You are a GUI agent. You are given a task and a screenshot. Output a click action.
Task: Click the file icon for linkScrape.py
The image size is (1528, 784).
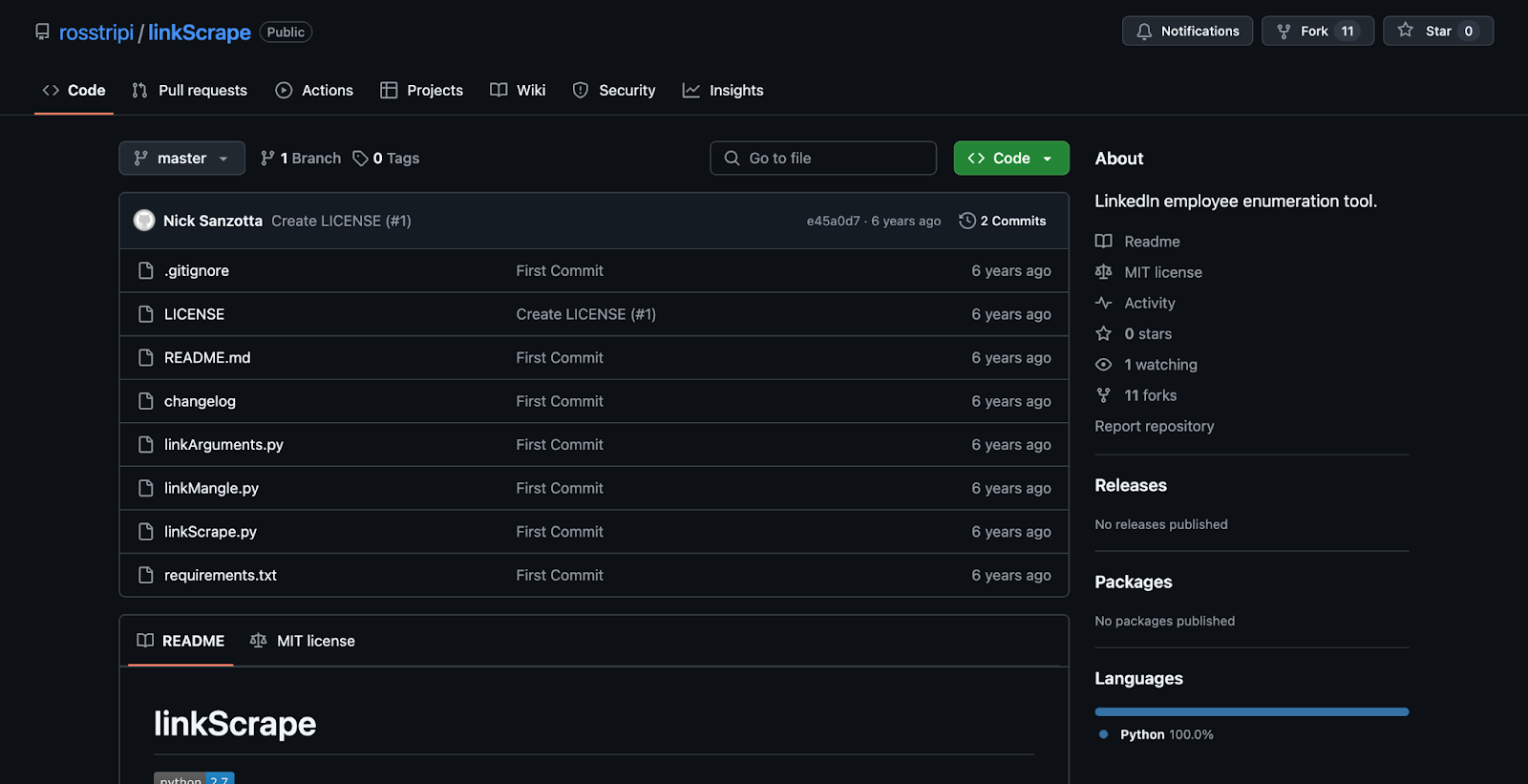click(x=146, y=532)
